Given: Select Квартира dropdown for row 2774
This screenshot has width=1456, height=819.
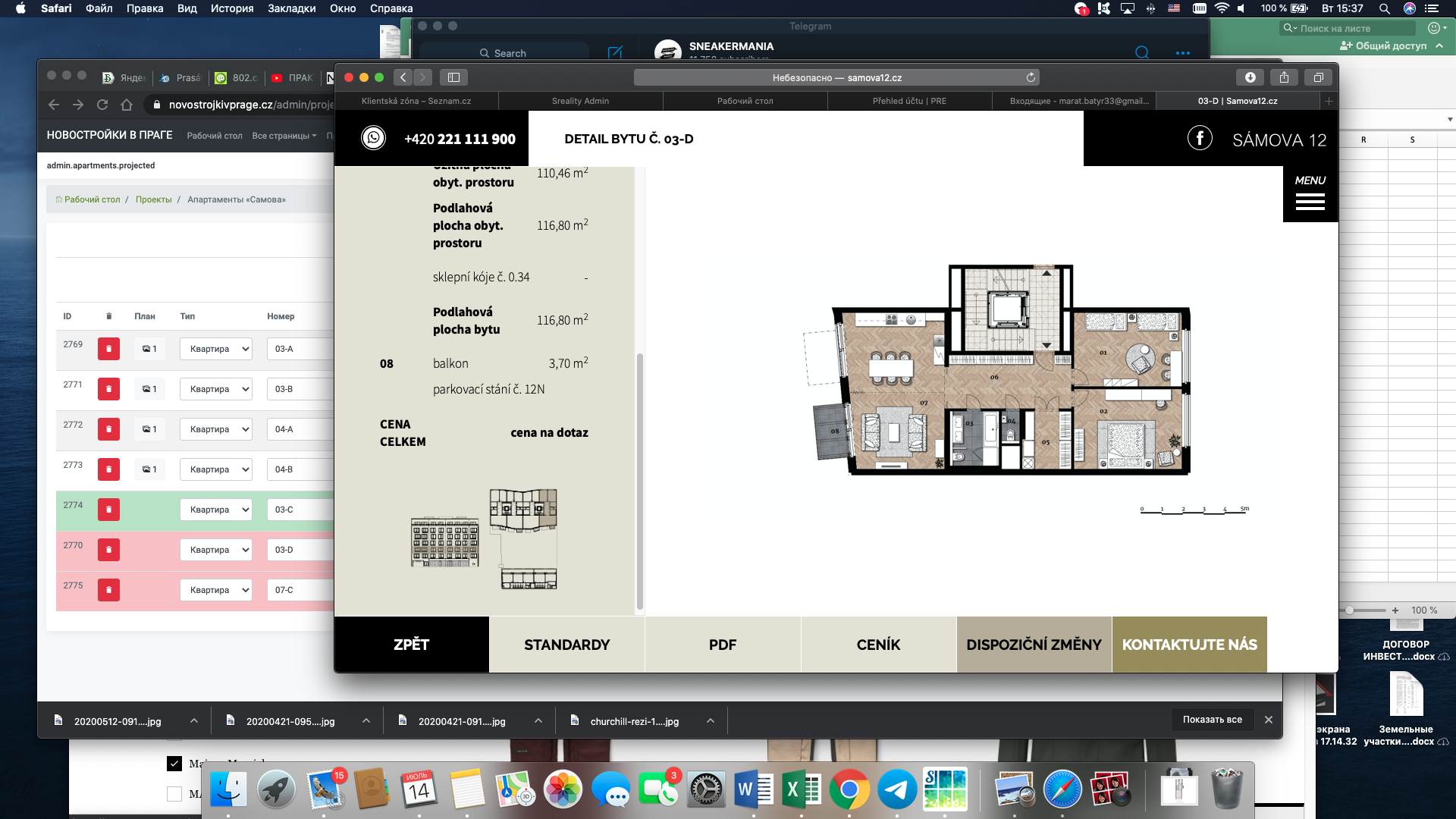Looking at the screenshot, I should click(217, 509).
